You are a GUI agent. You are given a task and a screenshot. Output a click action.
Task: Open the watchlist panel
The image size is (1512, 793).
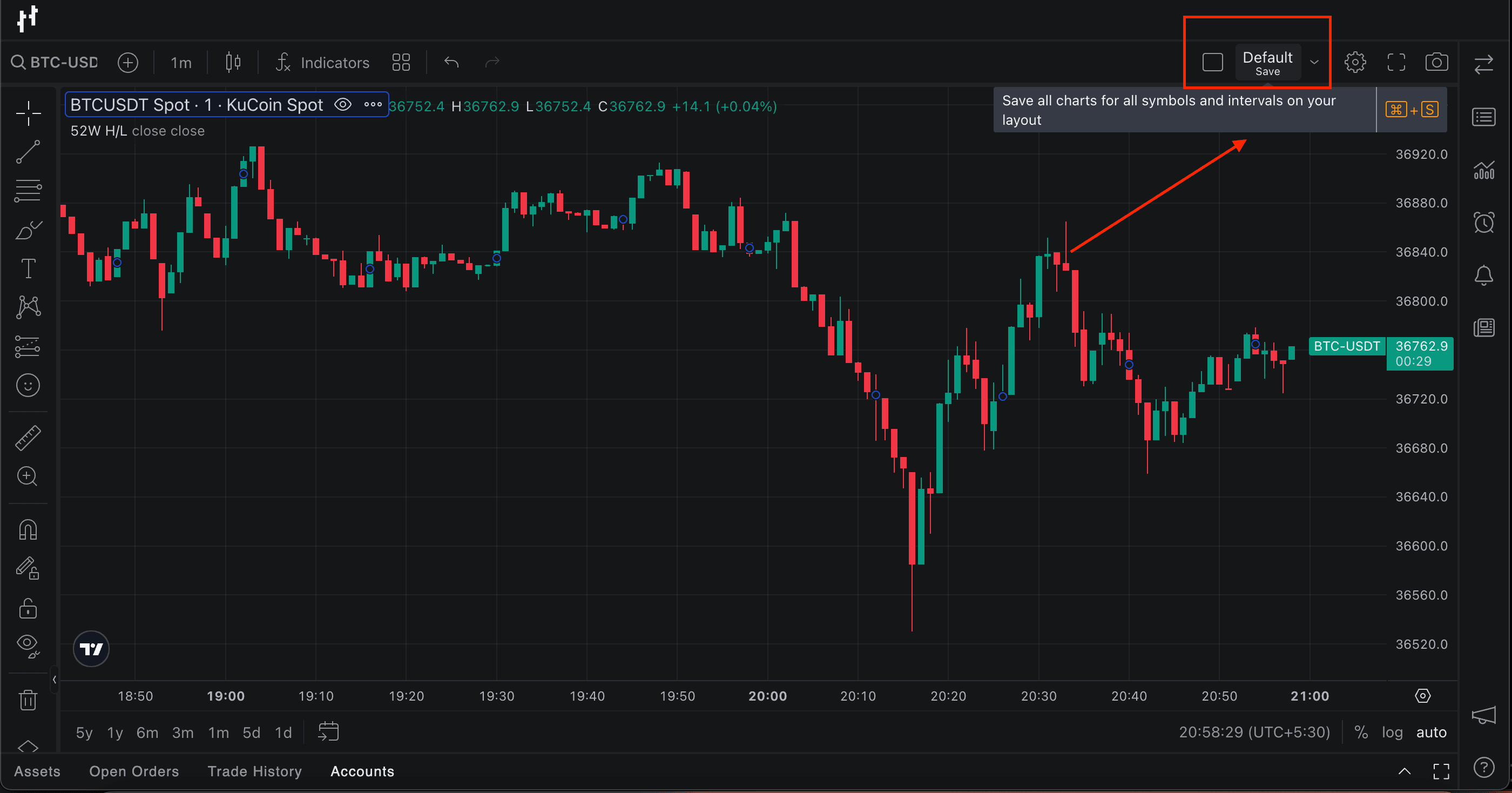pyautogui.click(x=1483, y=117)
